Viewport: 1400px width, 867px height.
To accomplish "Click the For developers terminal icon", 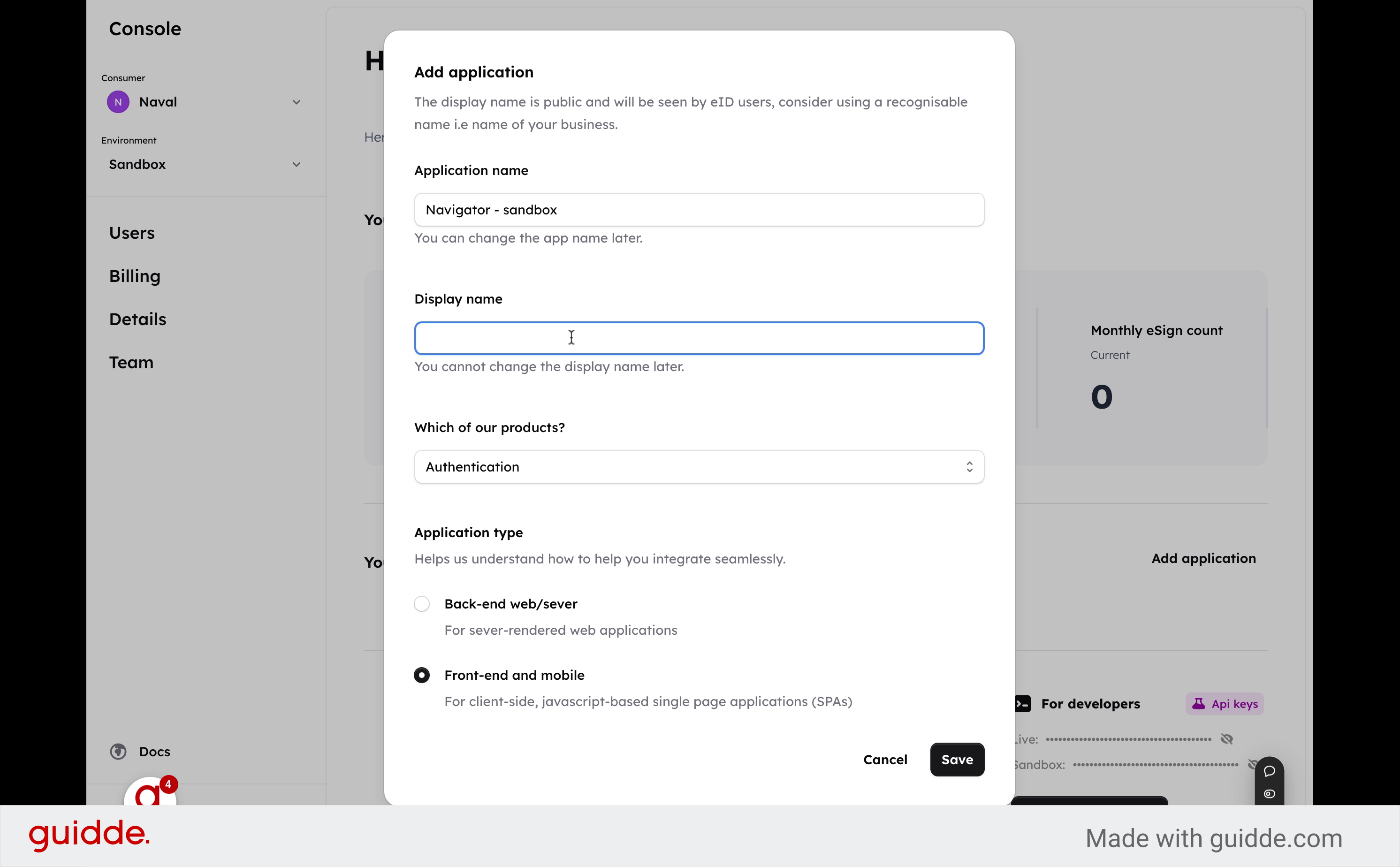I will point(1023,704).
